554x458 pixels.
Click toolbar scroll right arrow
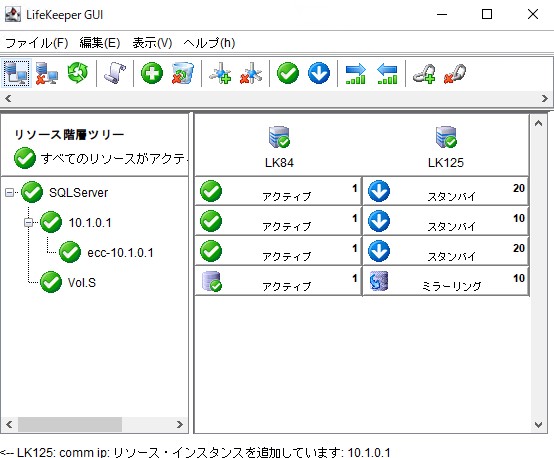544,98
